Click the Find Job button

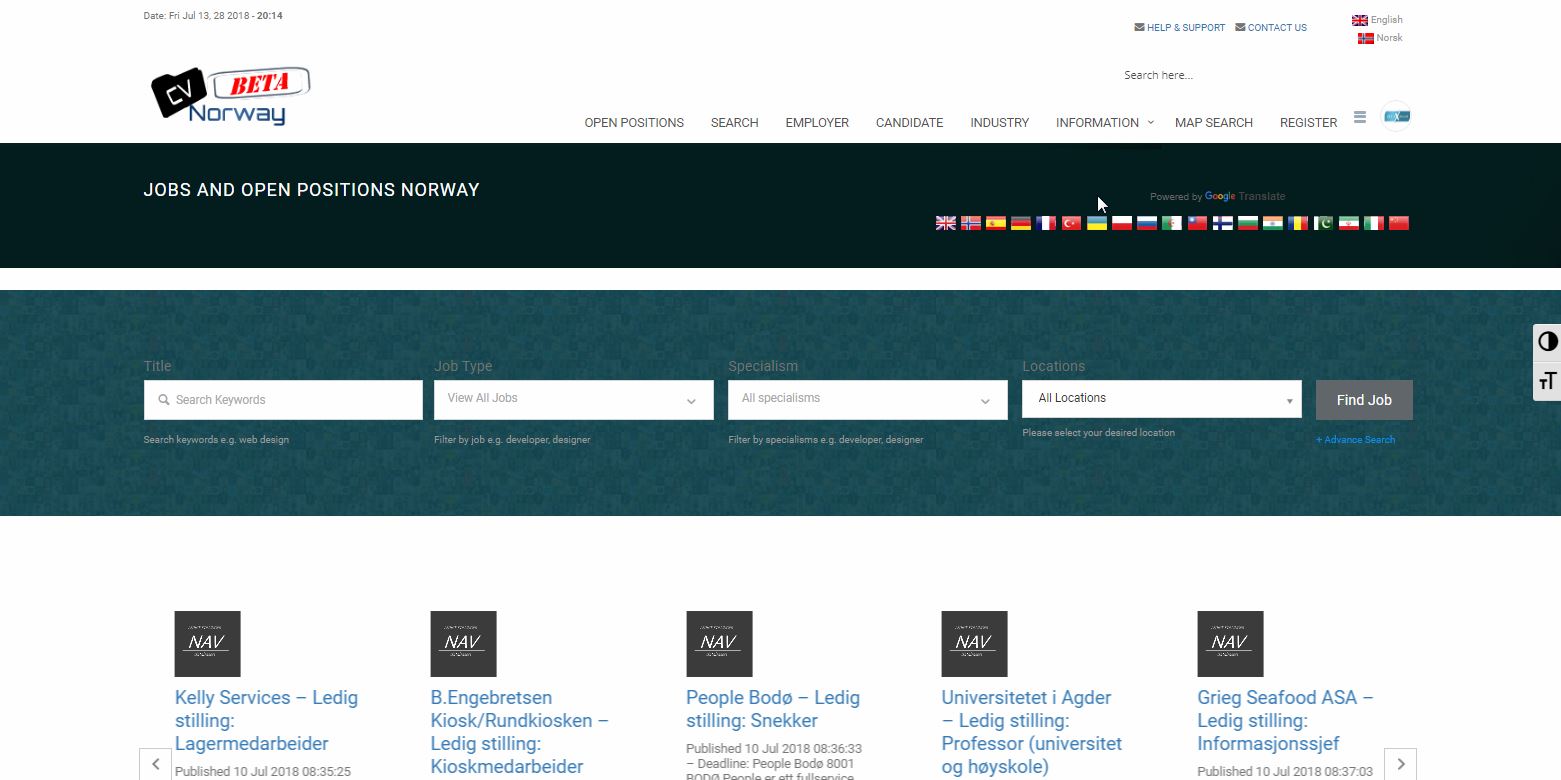pos(1364,400)
